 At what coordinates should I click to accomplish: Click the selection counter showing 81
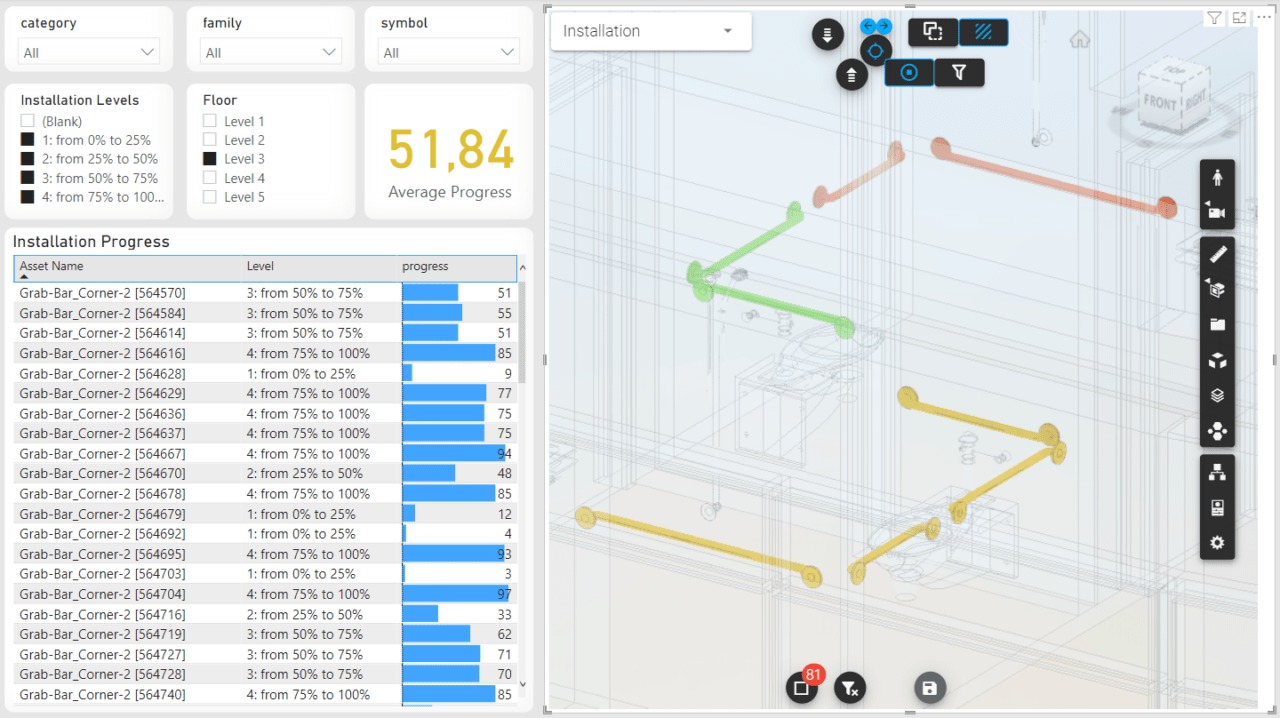click(x=802, y=687)
